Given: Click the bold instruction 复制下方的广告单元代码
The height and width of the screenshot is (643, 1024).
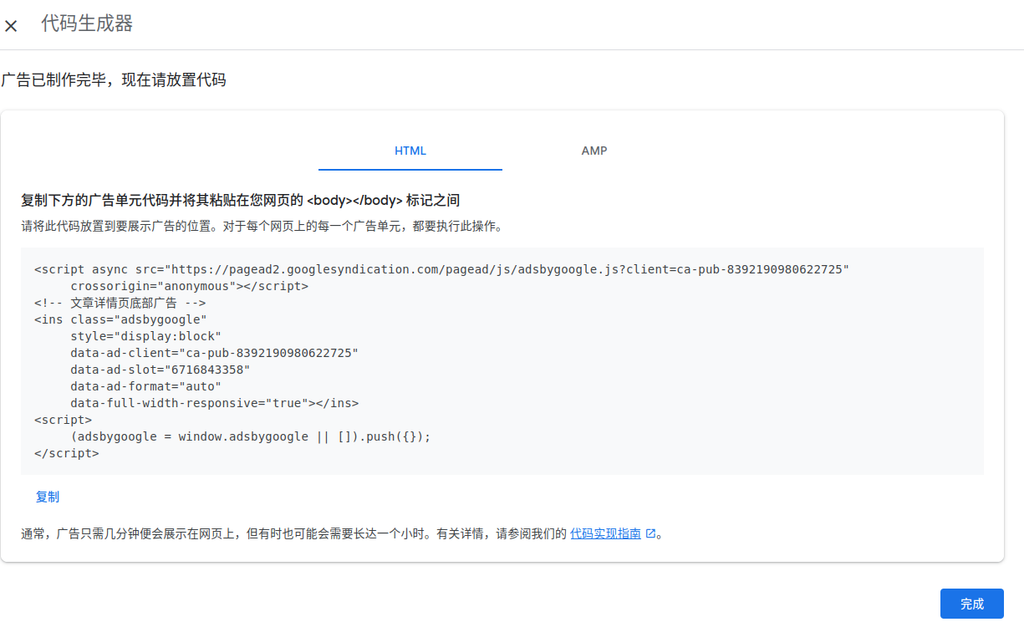Looking at the screenshot, I should (x=240, y=200).
